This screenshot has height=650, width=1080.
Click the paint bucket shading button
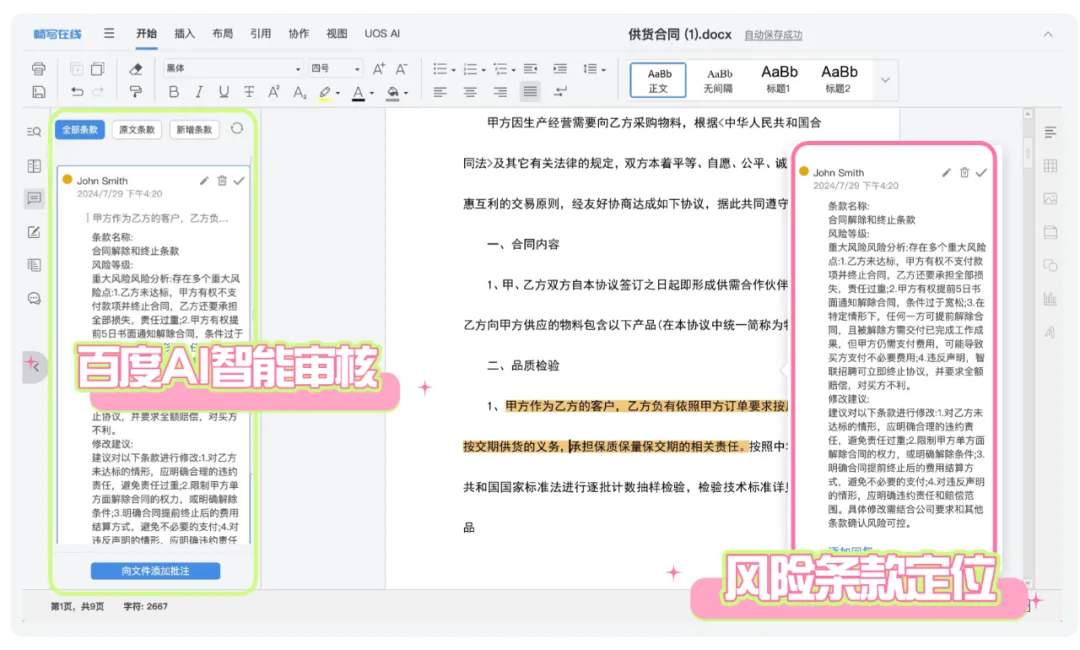tap(392, 93)
